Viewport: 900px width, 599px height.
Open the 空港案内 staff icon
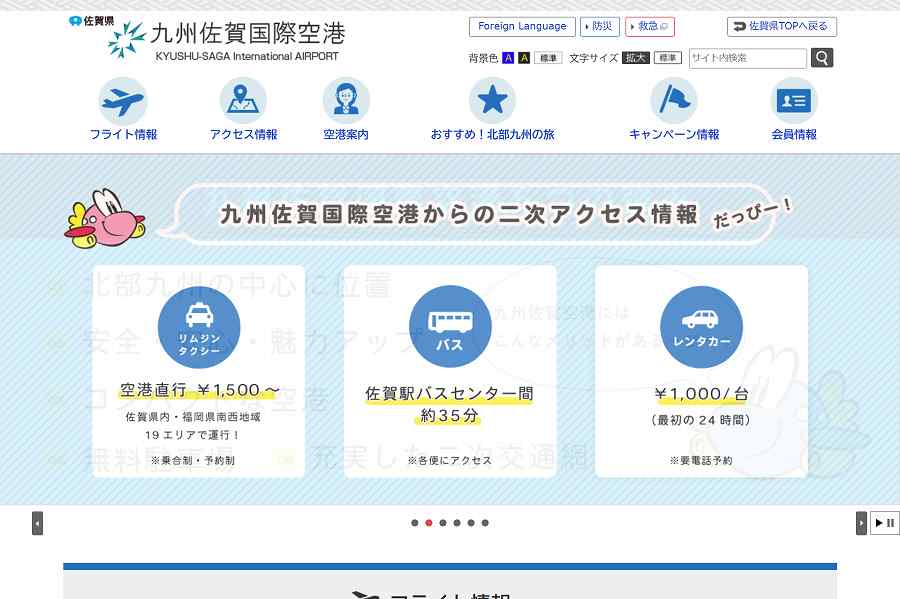346,101
